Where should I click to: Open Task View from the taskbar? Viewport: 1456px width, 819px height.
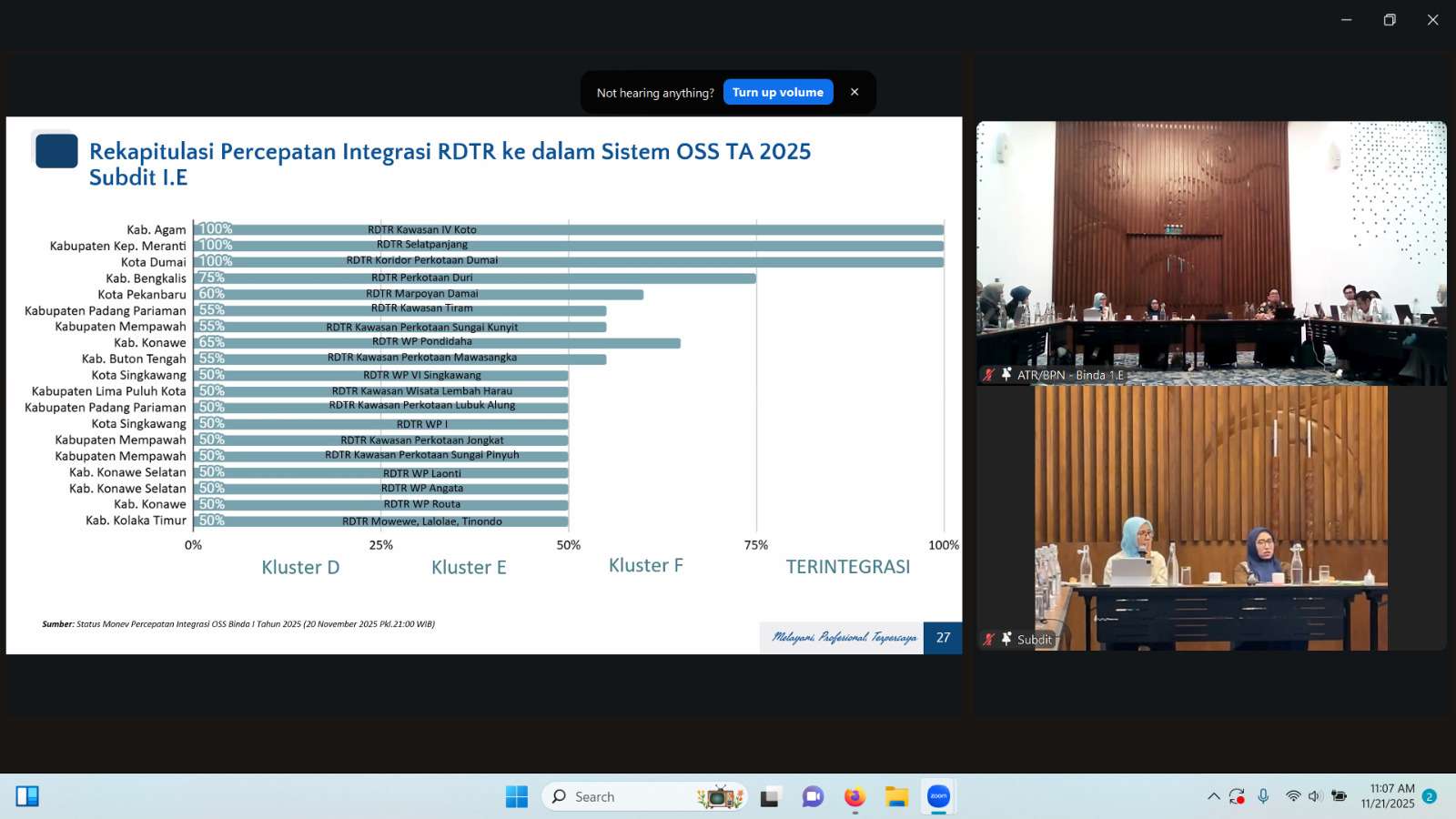pyautogui.click(x=771, y=797)
